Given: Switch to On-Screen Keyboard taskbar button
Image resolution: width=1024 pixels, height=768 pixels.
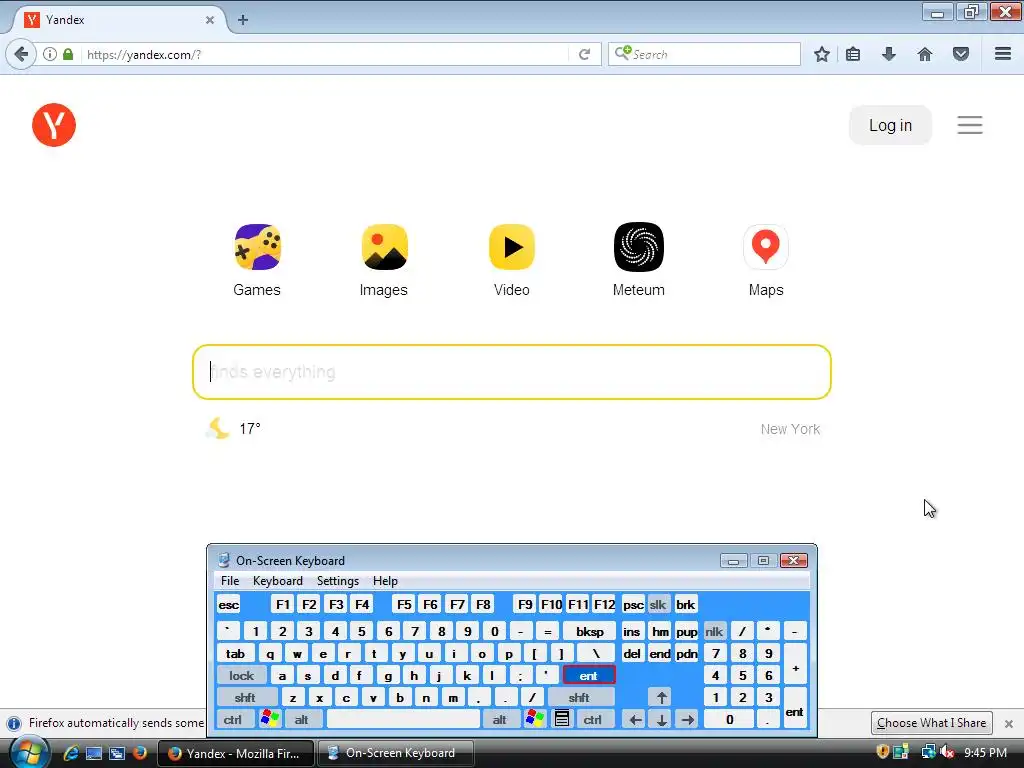Looking at the screenshot, I should pyautogui.click(x=395, y=753).
